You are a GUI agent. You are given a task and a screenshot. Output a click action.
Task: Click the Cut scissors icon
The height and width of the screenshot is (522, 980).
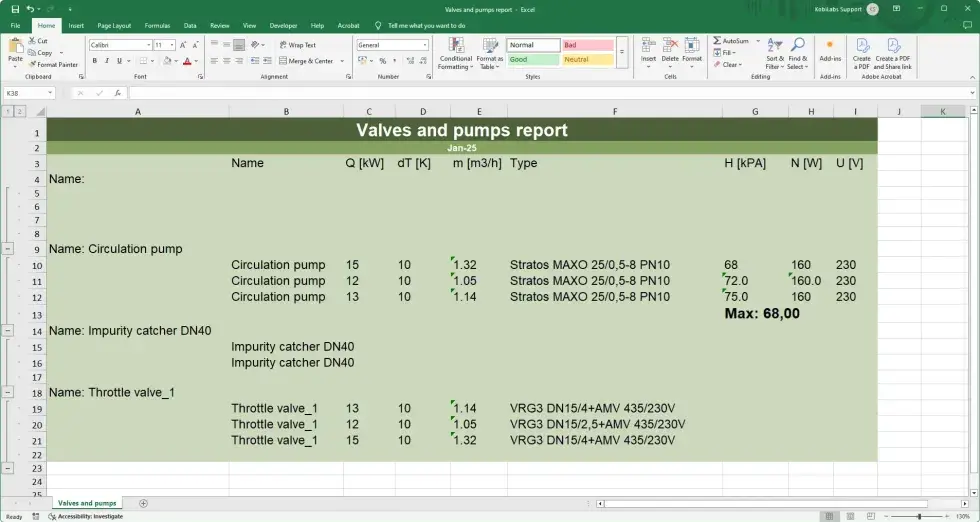(x=32, y=41)
